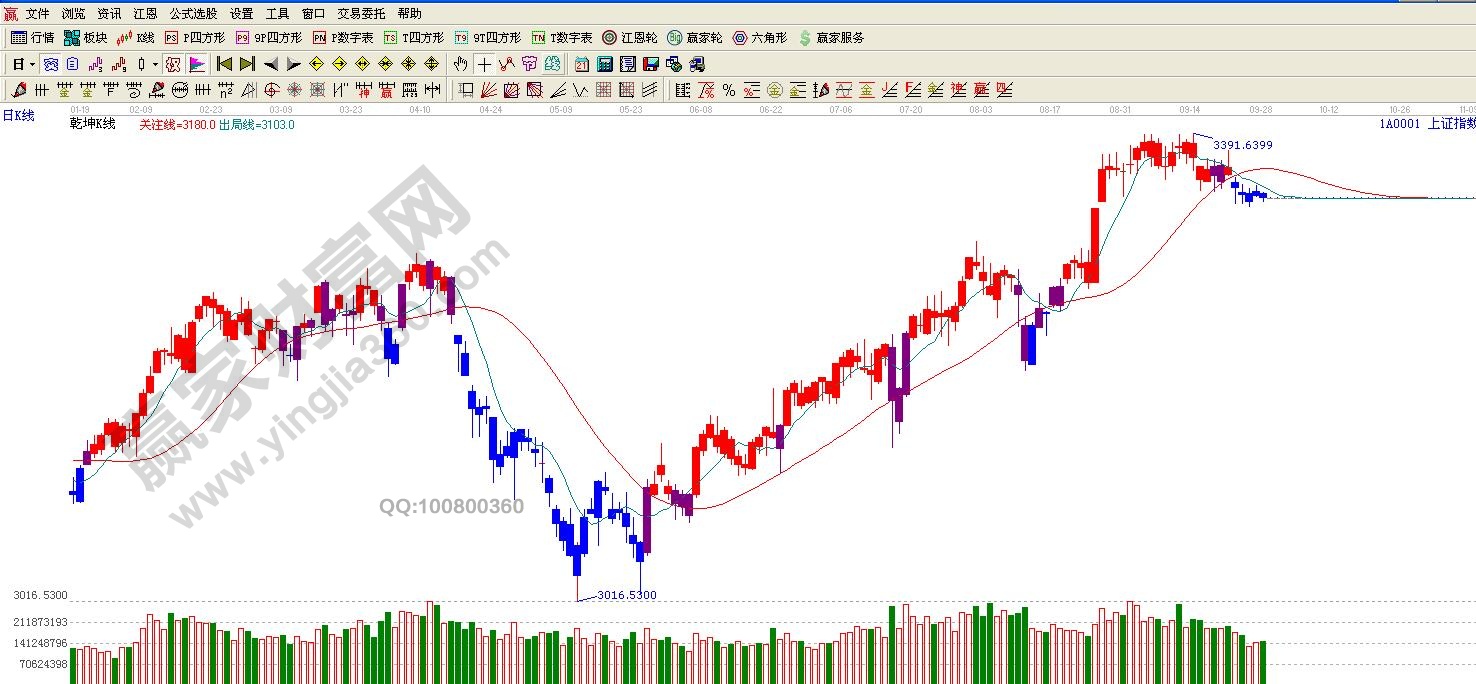
Task: Click the percent sign drawing tool
Action: (x=728, y=90)
